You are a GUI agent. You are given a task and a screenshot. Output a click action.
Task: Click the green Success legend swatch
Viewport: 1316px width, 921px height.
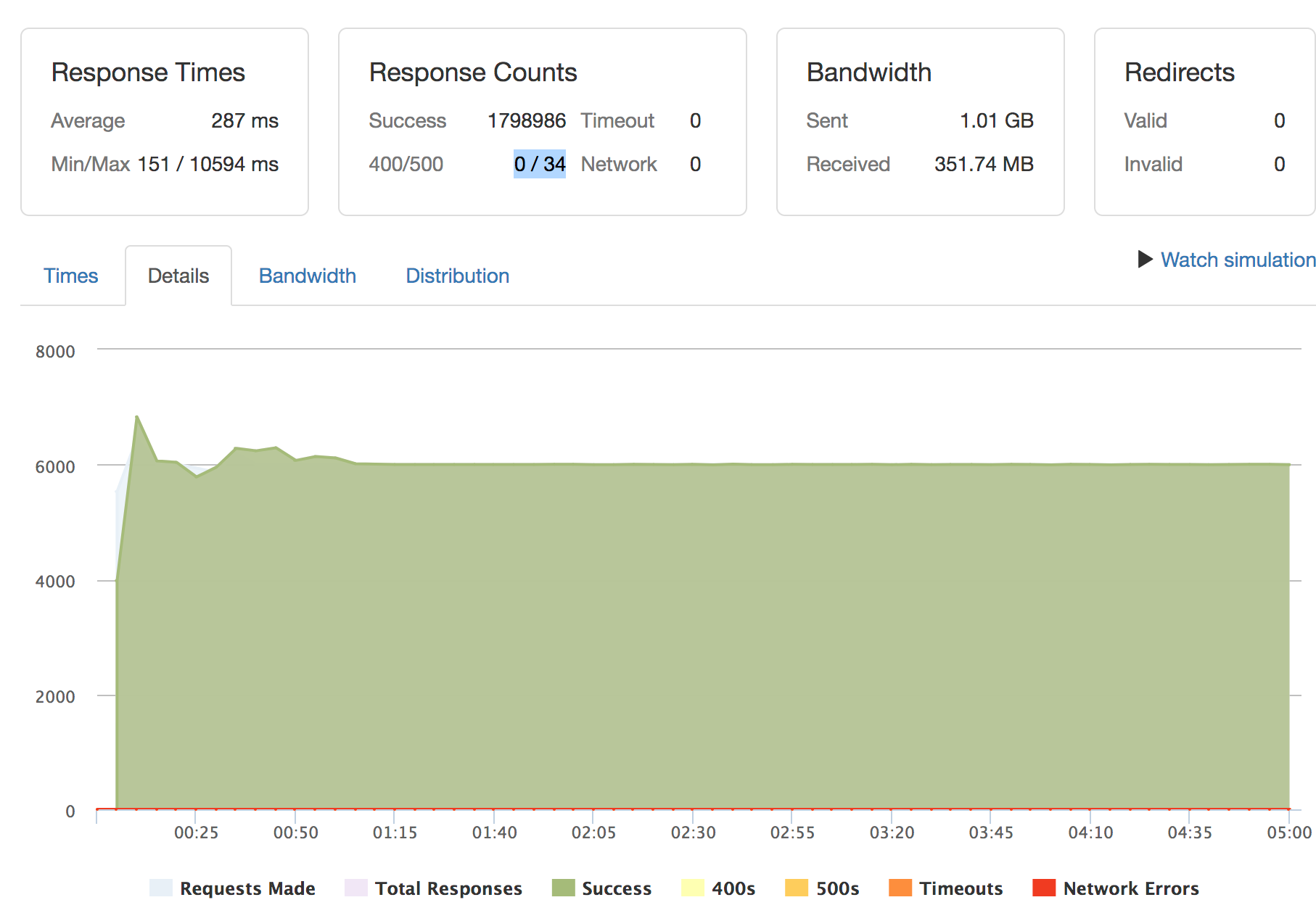tap(563, 888)
